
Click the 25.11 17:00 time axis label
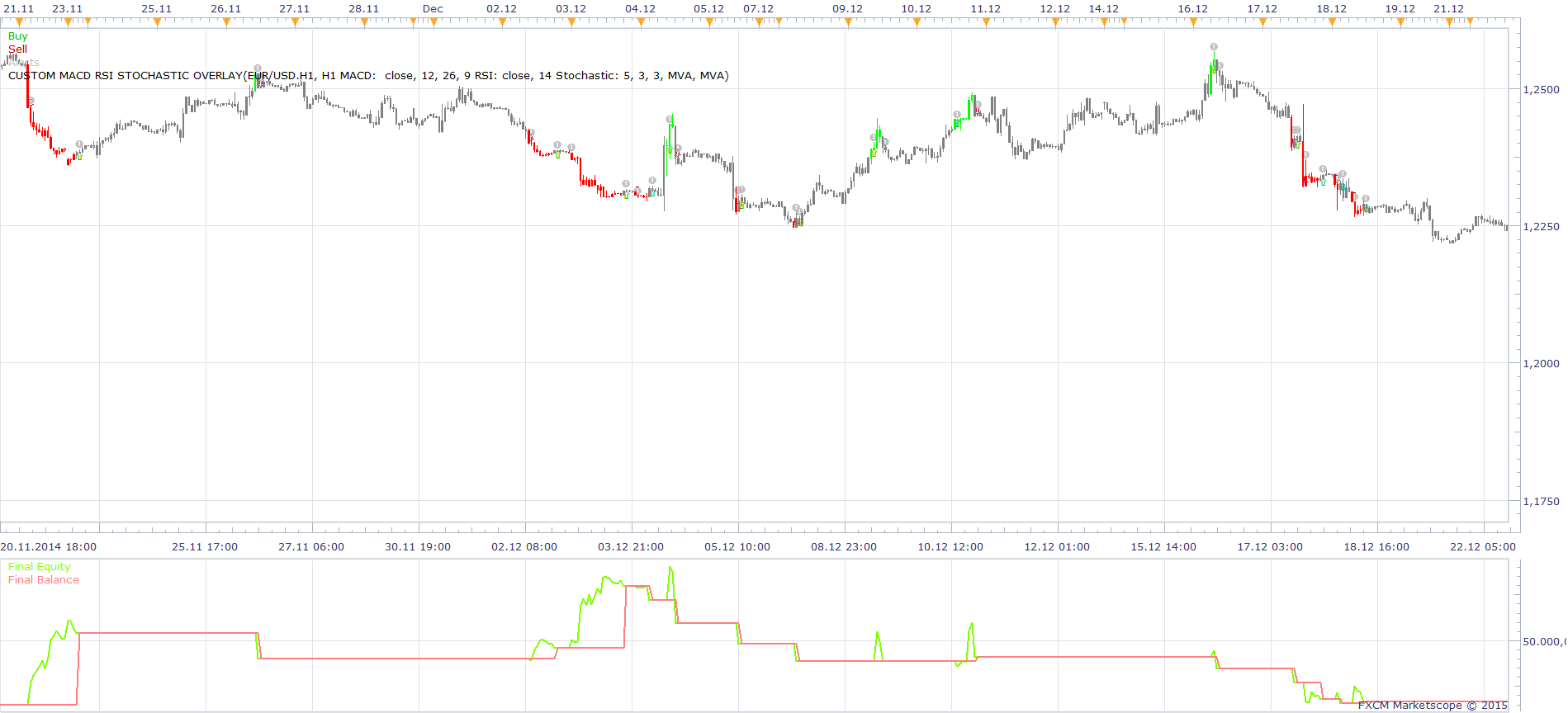tap(205, 547)
